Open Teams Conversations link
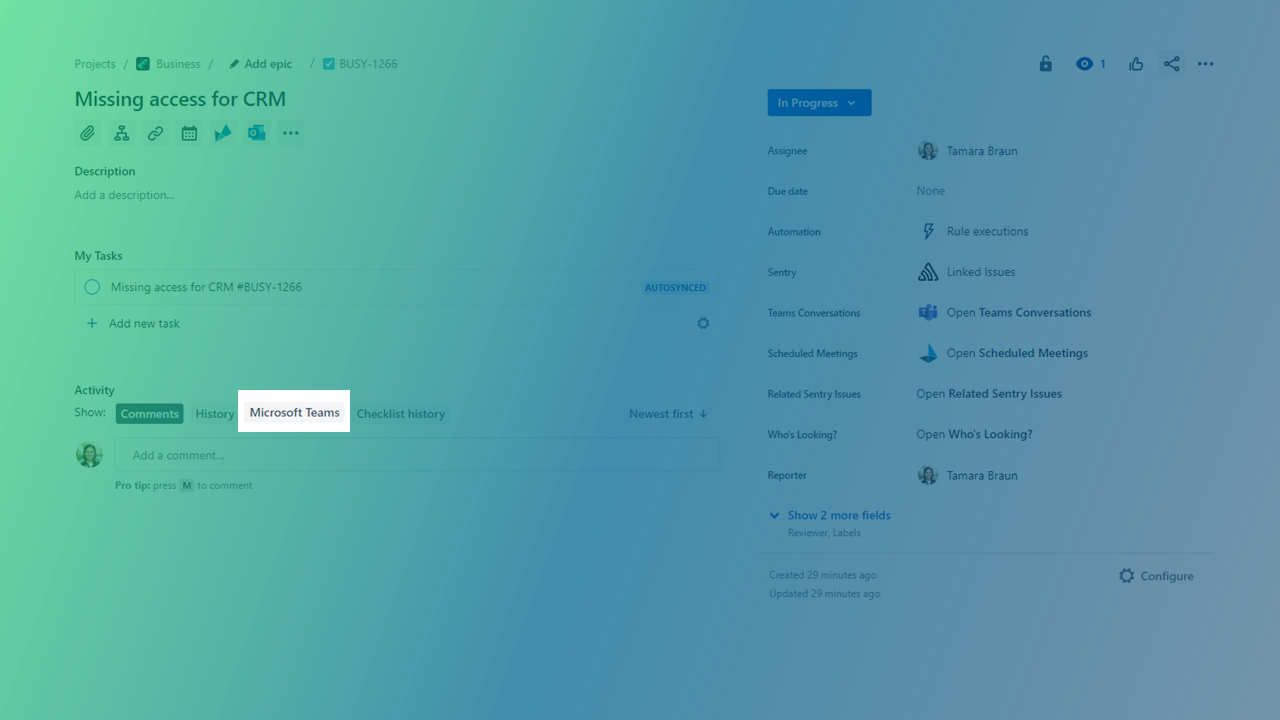The height and width of the screenshot is (720, 1280). click(x=1018, y=313)
